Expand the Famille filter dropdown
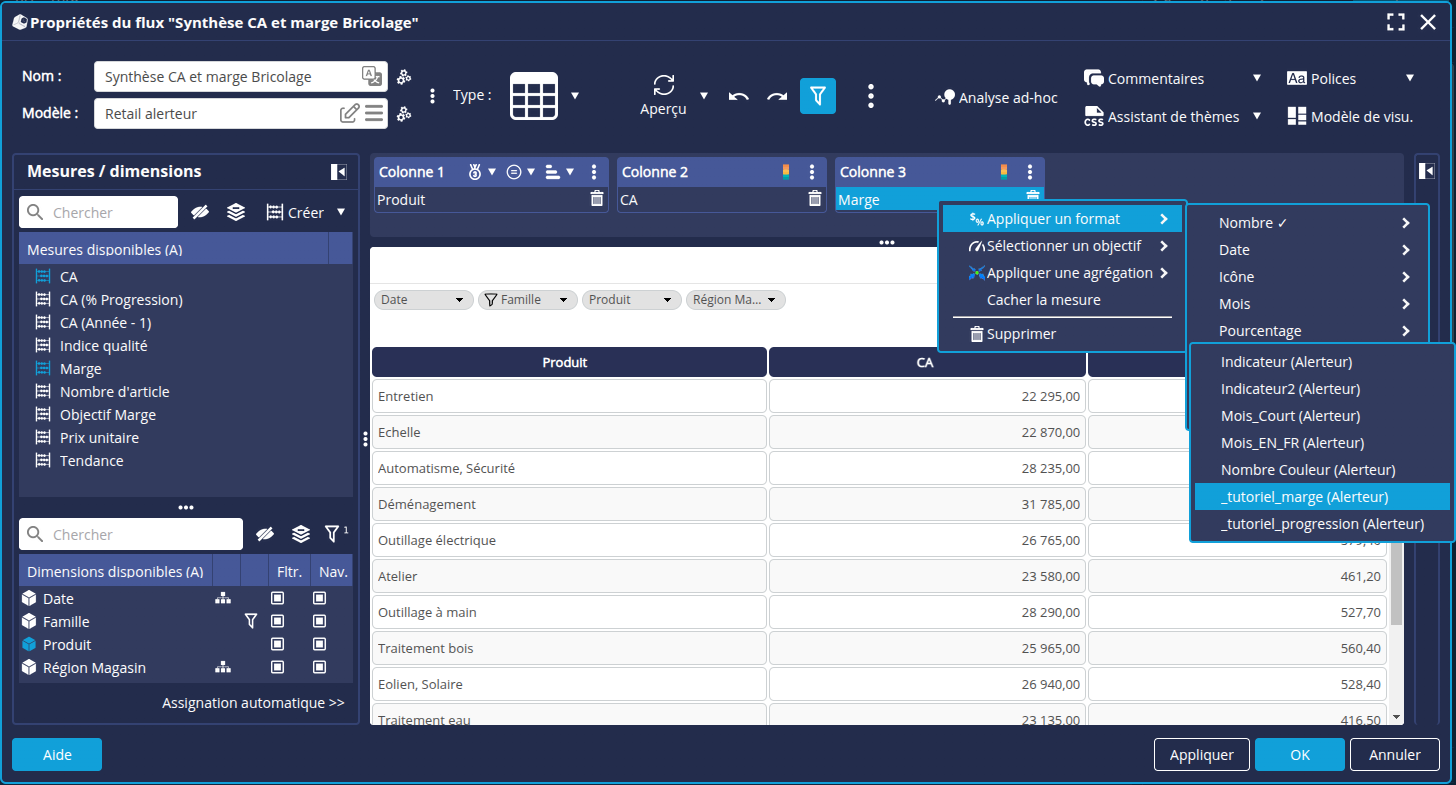This screenshot has height=785, width=1456. [x=563, y=299]
